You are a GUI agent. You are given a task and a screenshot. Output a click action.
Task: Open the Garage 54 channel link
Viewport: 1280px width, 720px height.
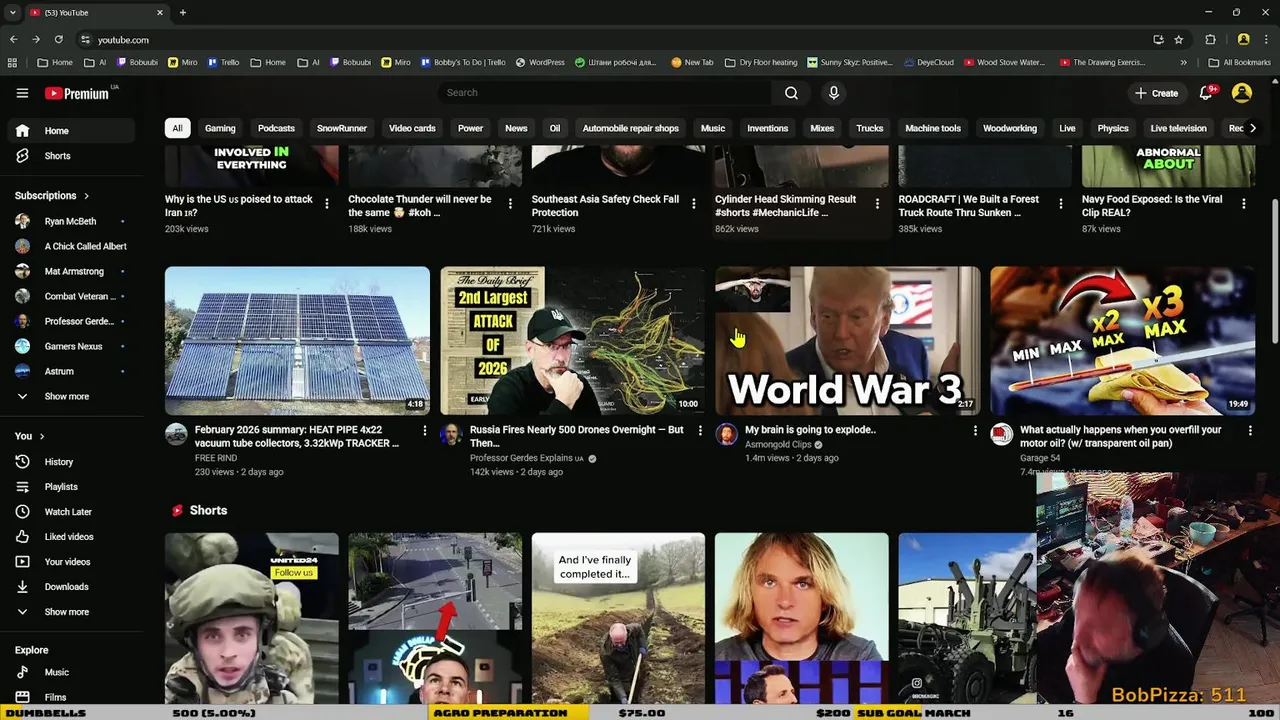click(x=1040, y=458)
